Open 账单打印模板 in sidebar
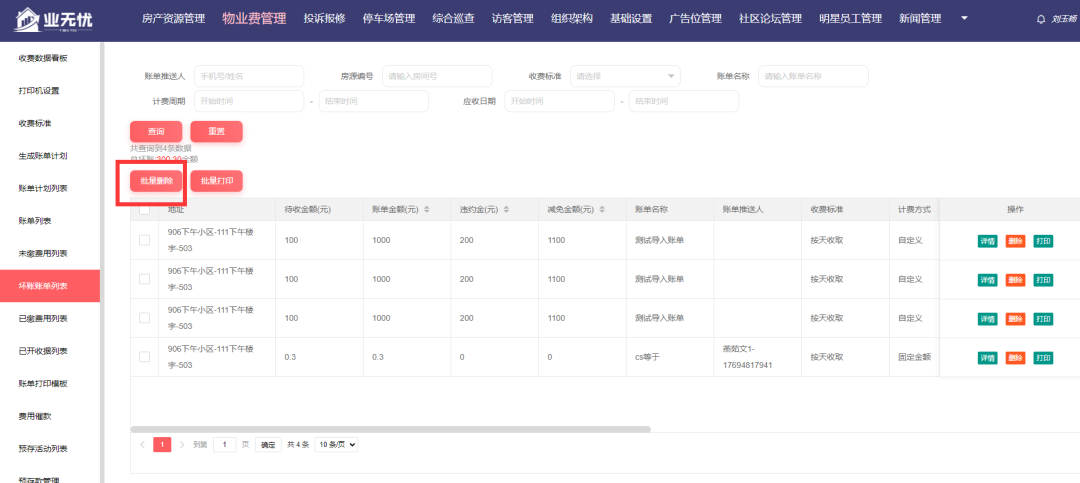 [x=50, y=384]
